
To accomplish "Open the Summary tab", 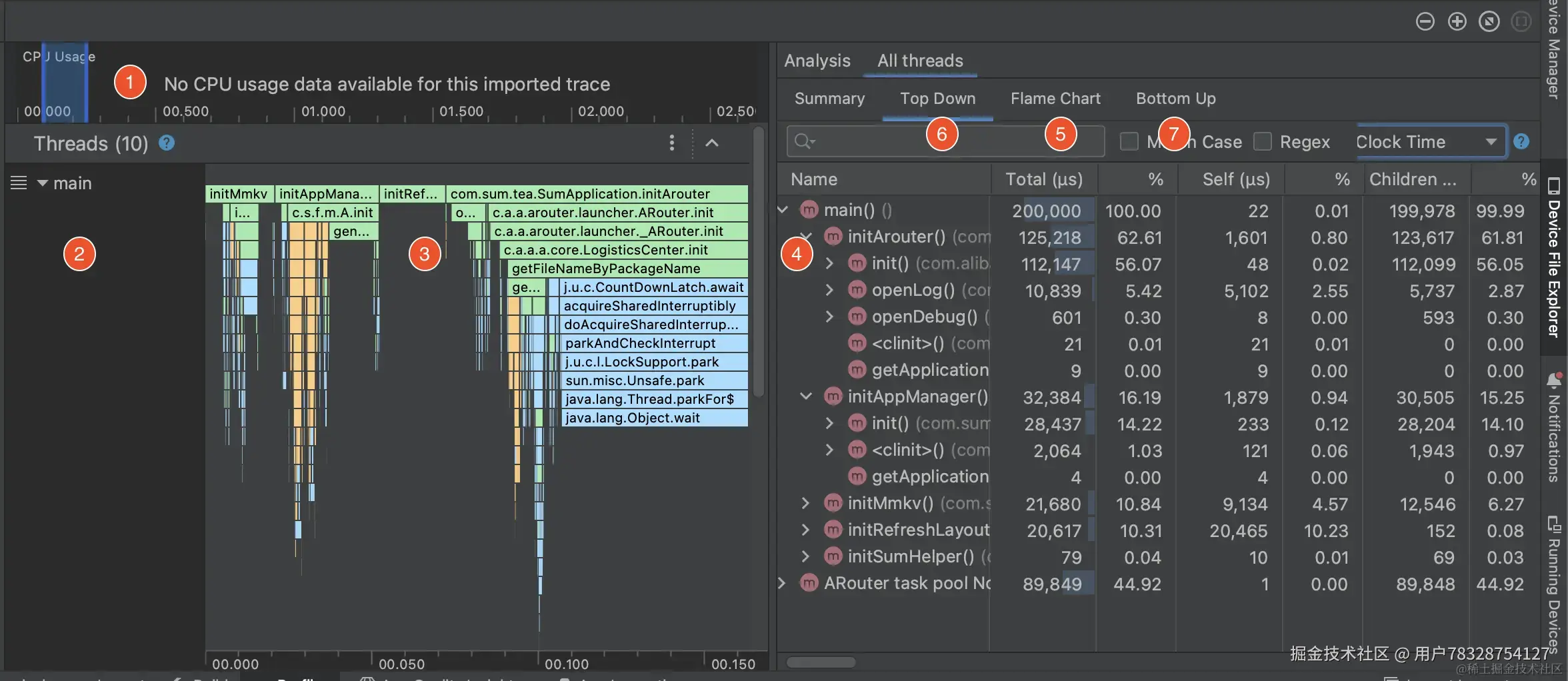I will 829,99.
